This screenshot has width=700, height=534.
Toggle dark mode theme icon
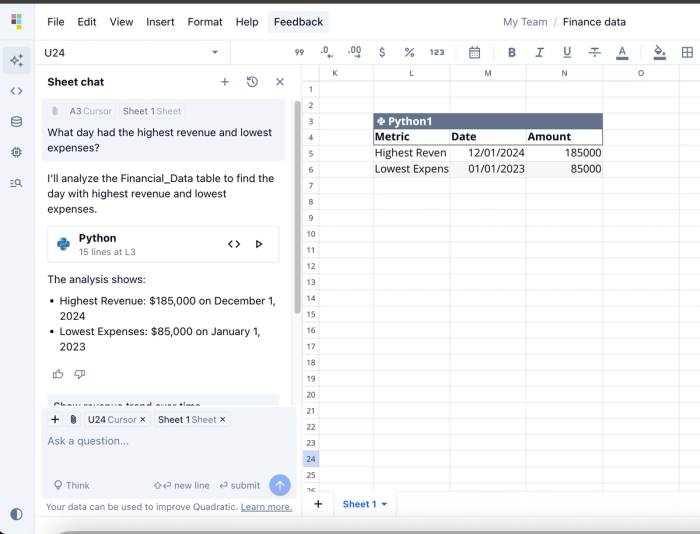17,514
